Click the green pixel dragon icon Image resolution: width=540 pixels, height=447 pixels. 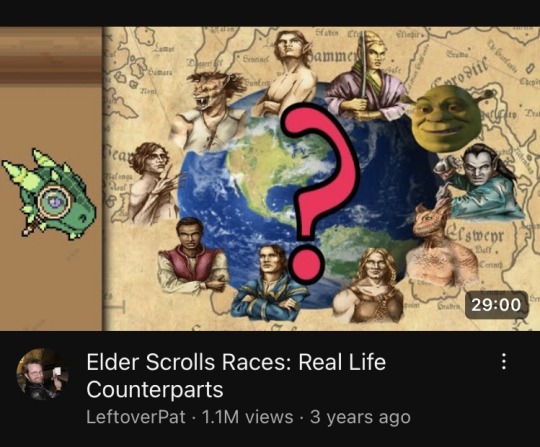tap(49, 194)
